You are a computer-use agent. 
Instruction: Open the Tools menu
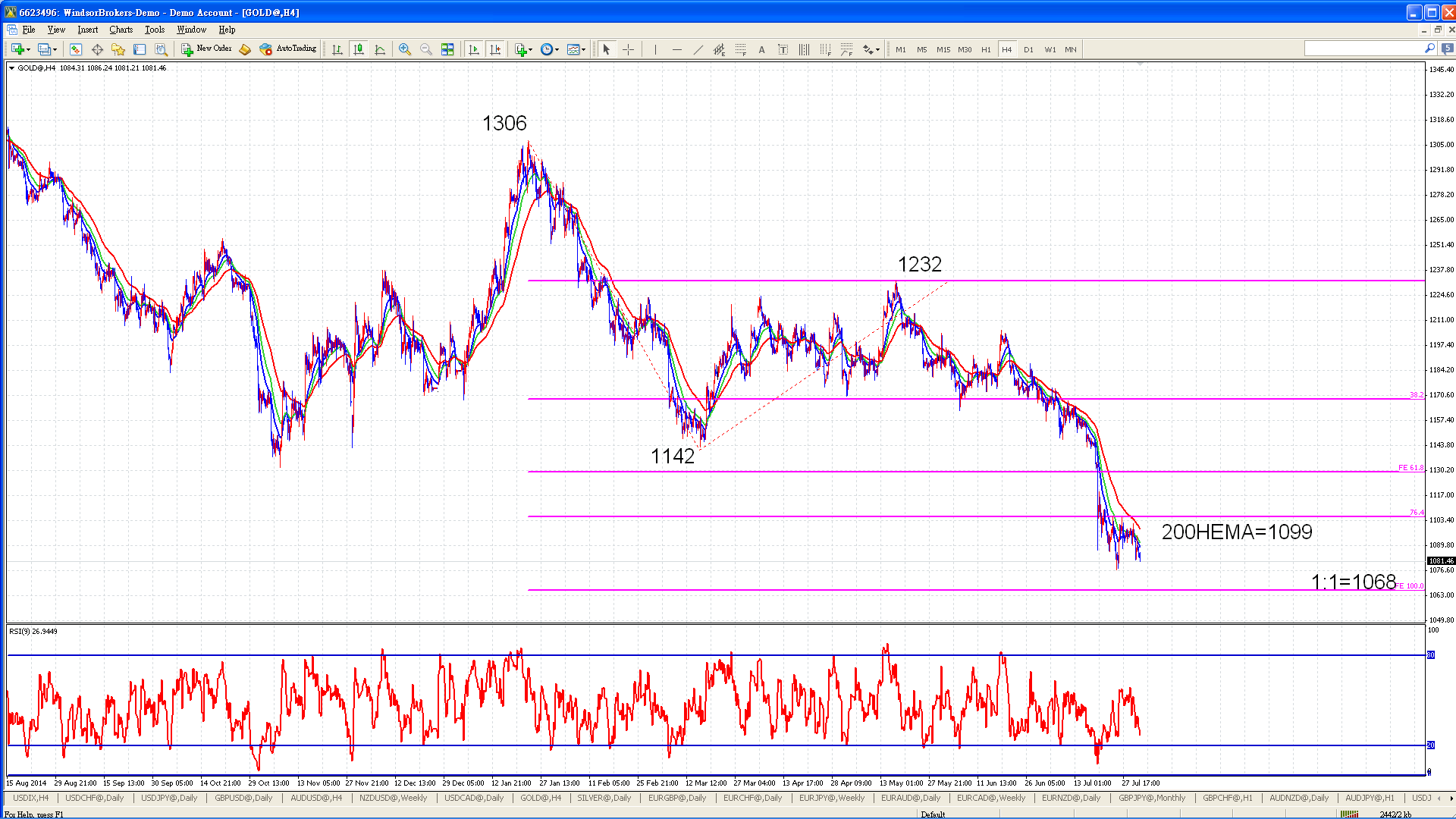point(155,30)
